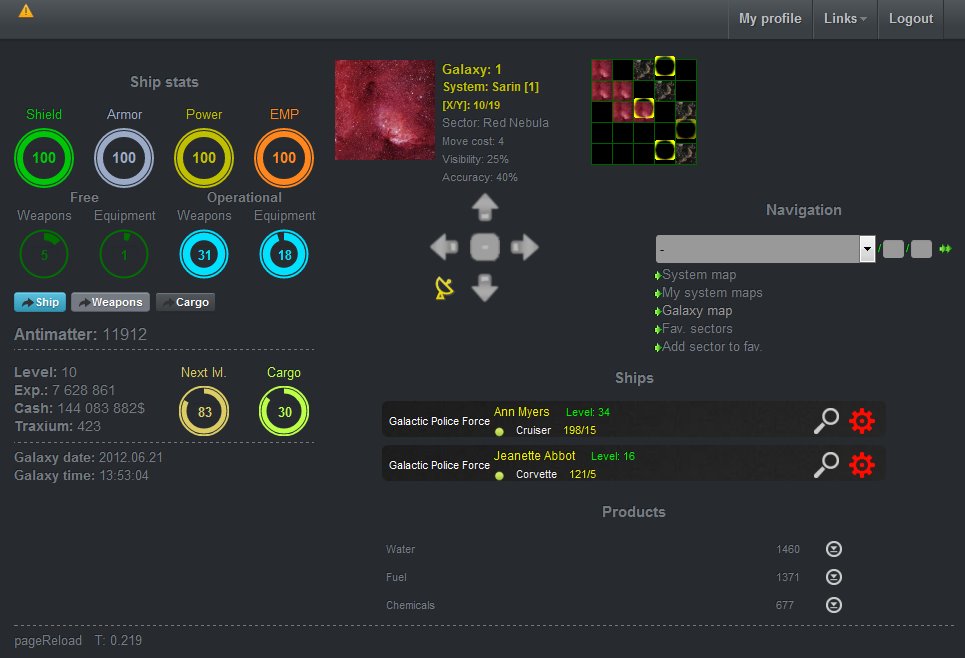Switch to the Weapons tab

110,302
